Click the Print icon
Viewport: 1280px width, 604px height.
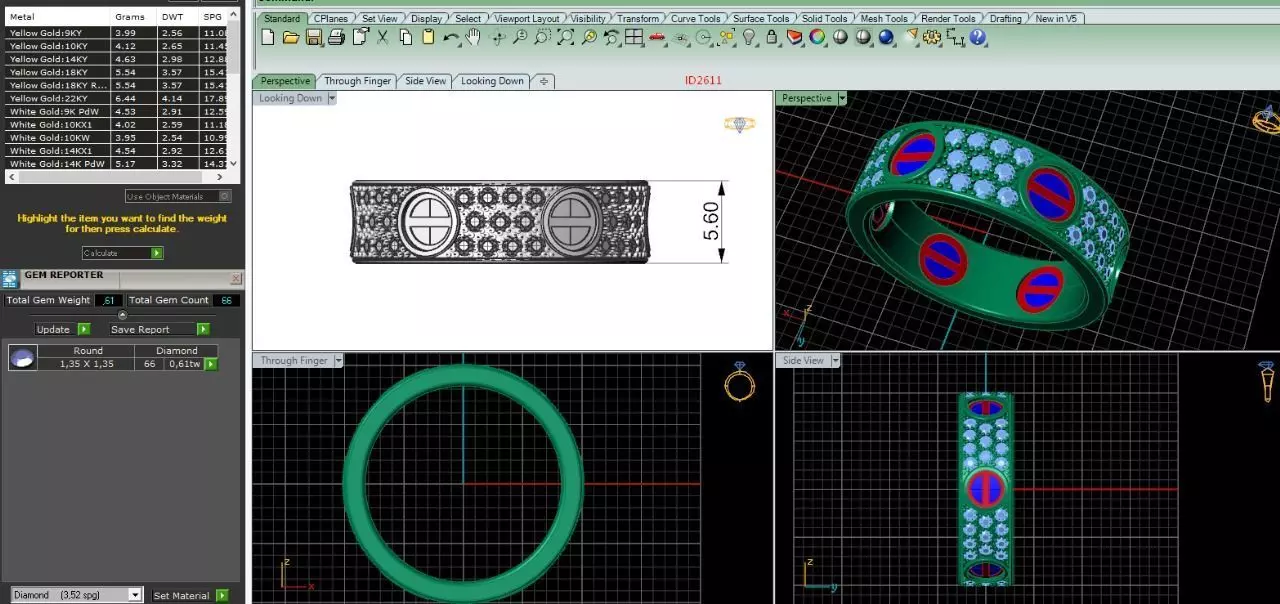336,37
